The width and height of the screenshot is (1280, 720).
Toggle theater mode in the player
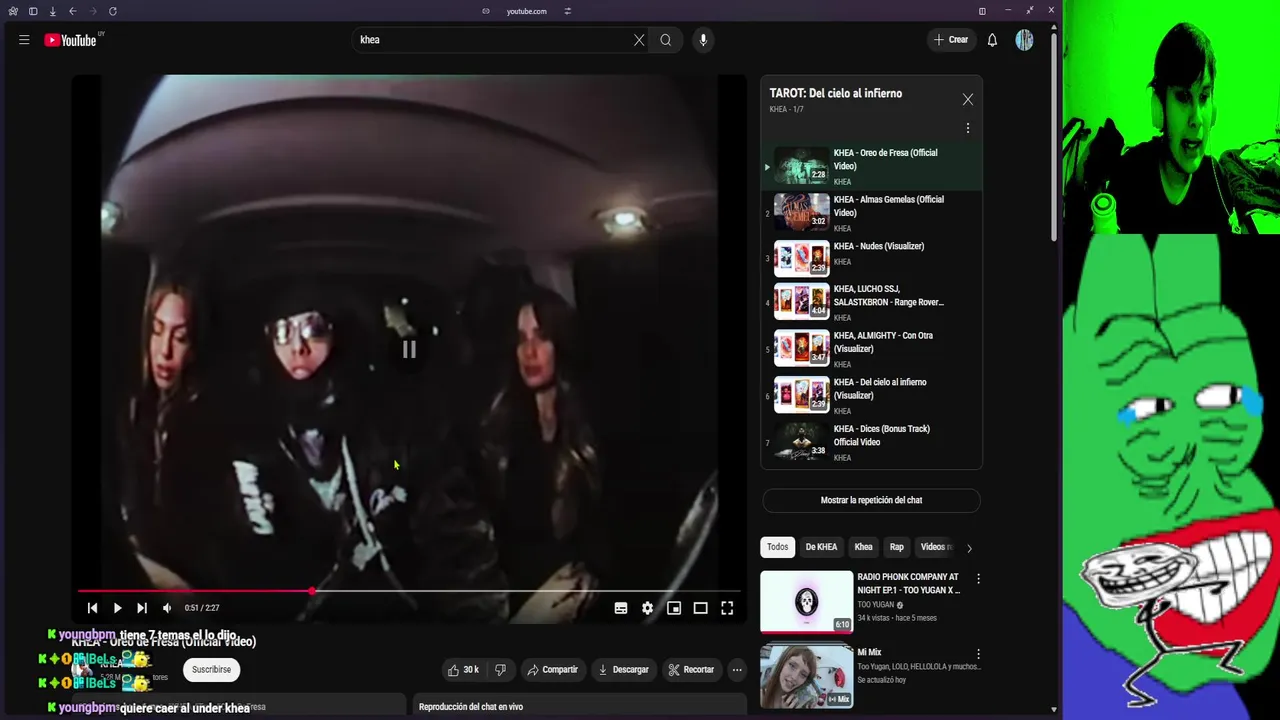pyautogui.click(x=701, y=608)
